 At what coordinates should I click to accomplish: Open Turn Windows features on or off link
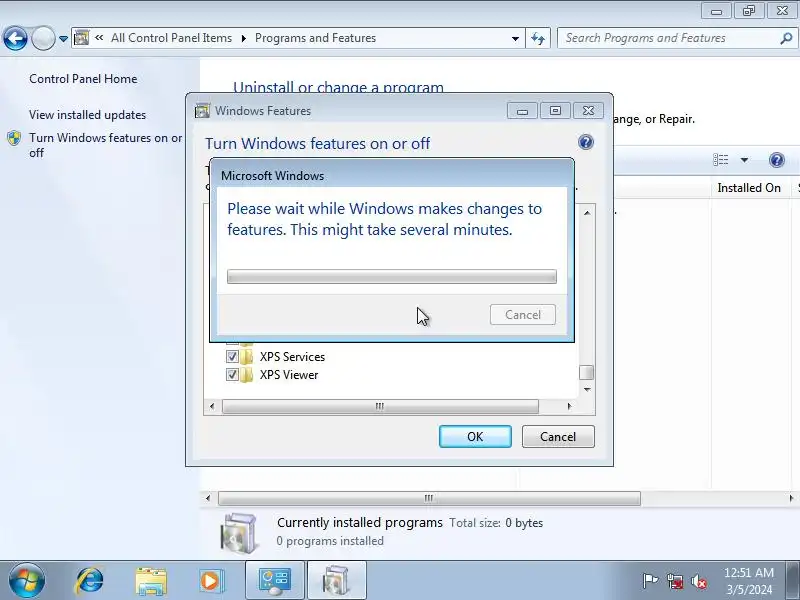[105, 145]
